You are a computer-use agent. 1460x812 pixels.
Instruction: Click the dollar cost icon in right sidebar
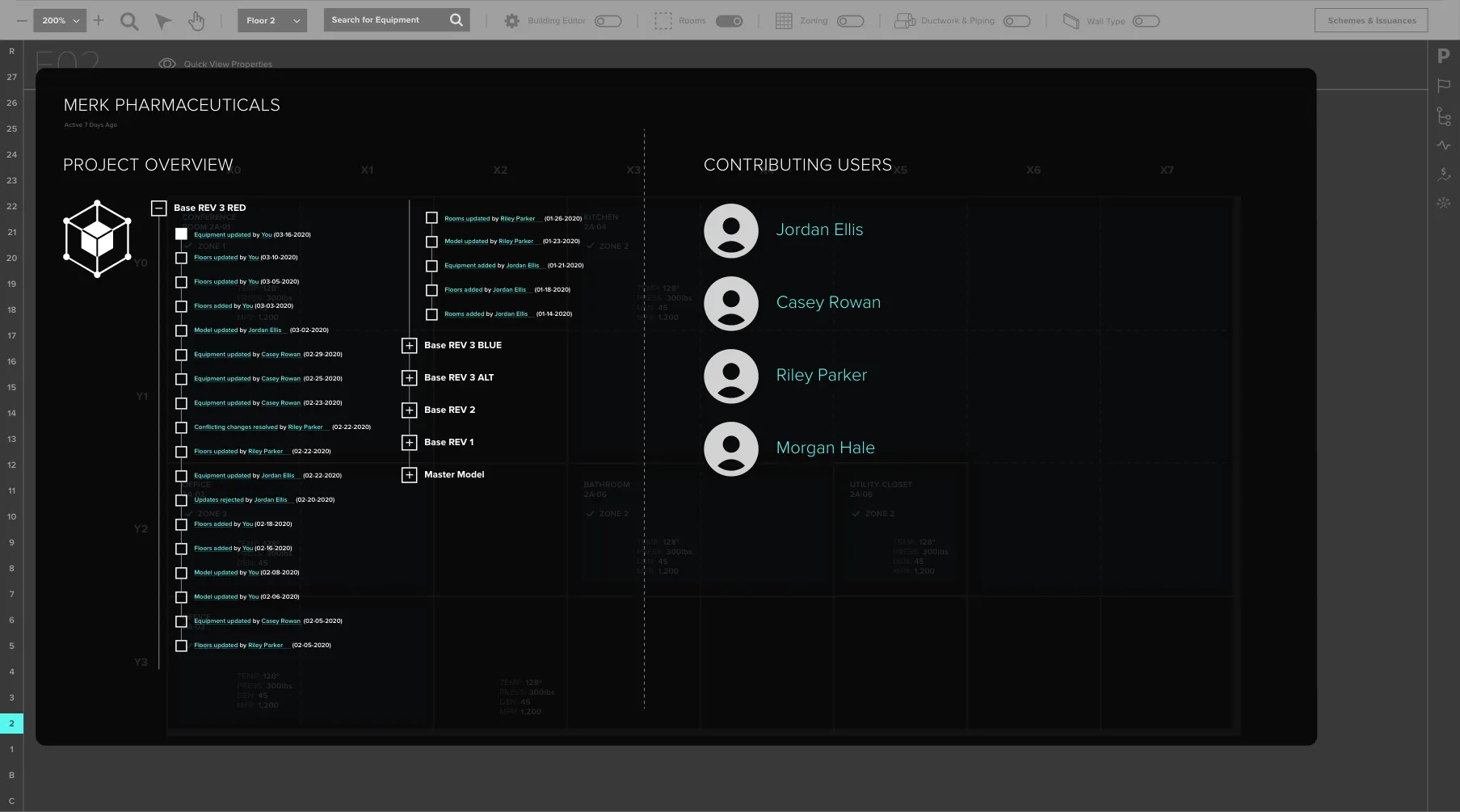[x=1444, y=174]
